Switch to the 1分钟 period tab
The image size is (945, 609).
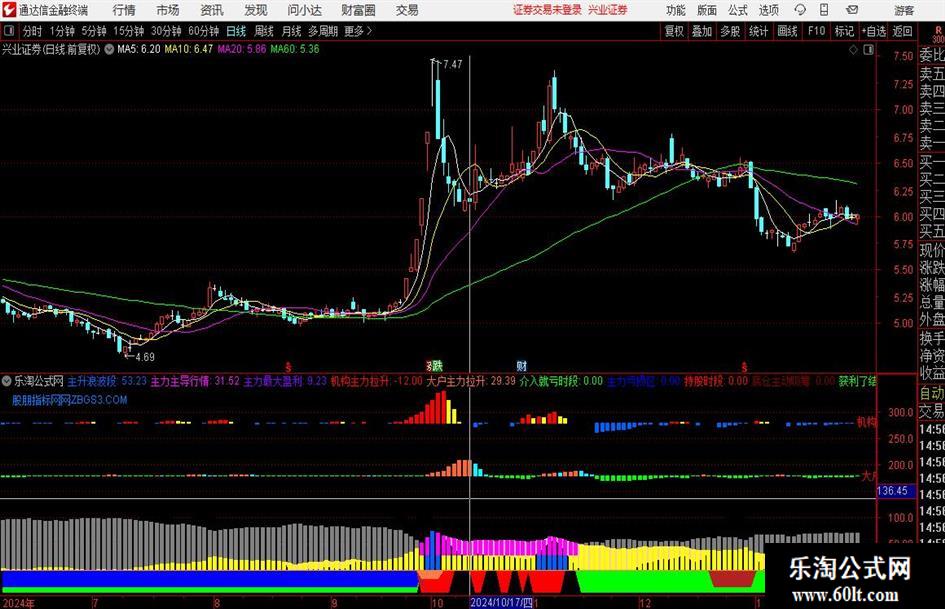pyautogui.click(x=62, y=31)
